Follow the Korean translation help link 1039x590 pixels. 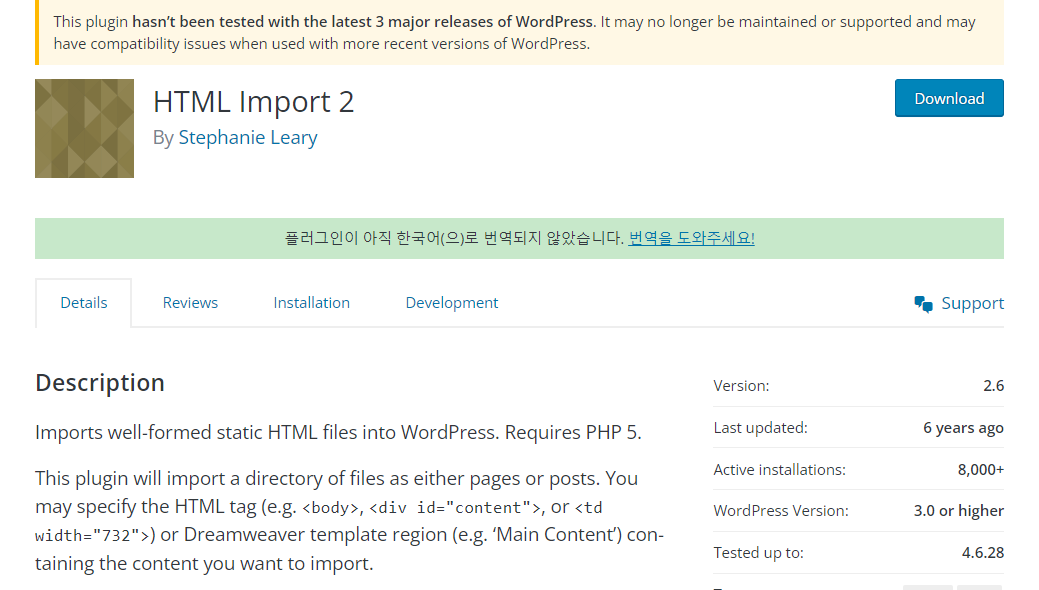[x=692, y=238]
